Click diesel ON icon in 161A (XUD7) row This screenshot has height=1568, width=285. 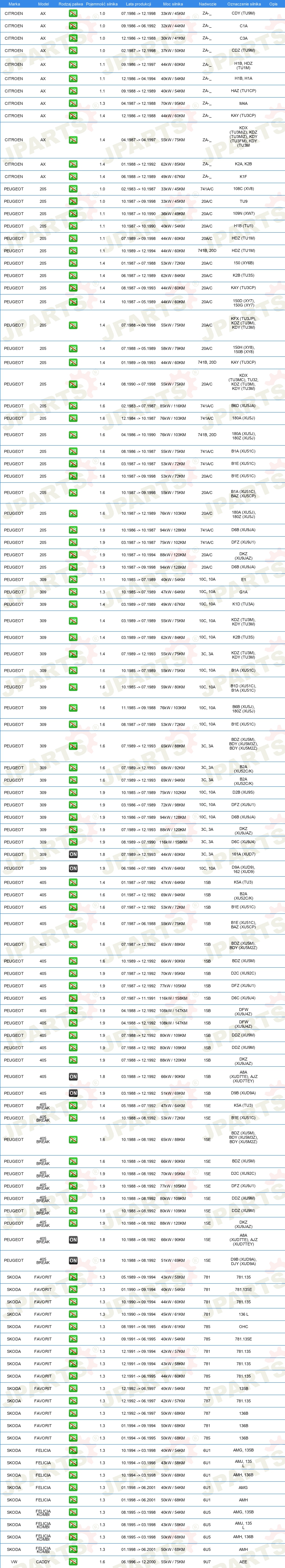pyautogui.click(x=73, y=854)
